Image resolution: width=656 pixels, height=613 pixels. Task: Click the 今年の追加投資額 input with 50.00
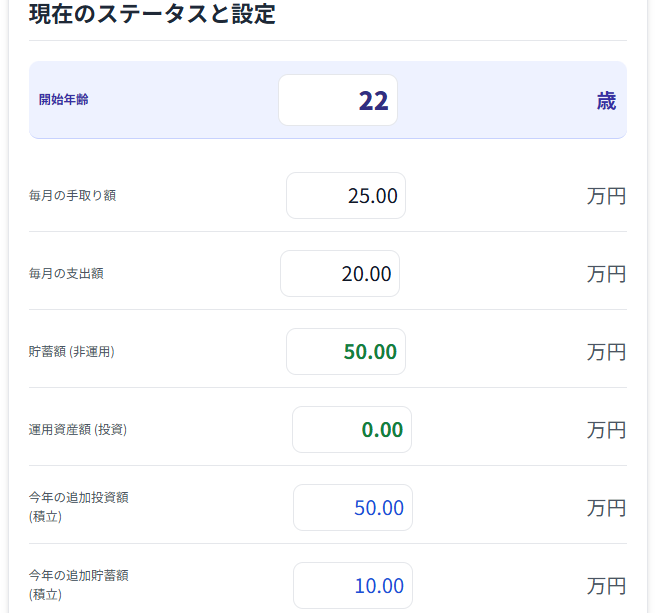pyautogui.click(x=353, y=508)
